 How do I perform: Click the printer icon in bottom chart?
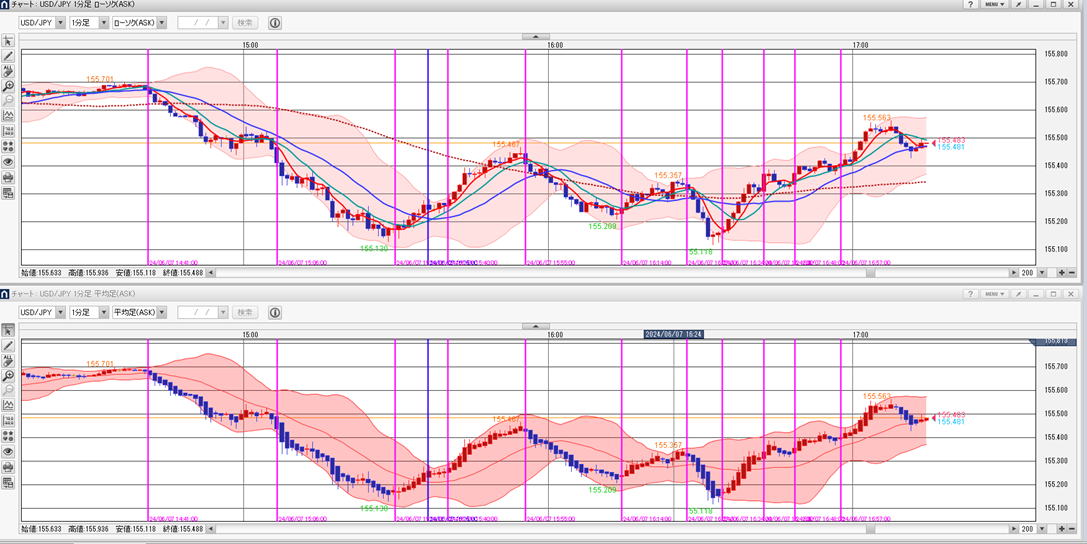tap(8, 467)
